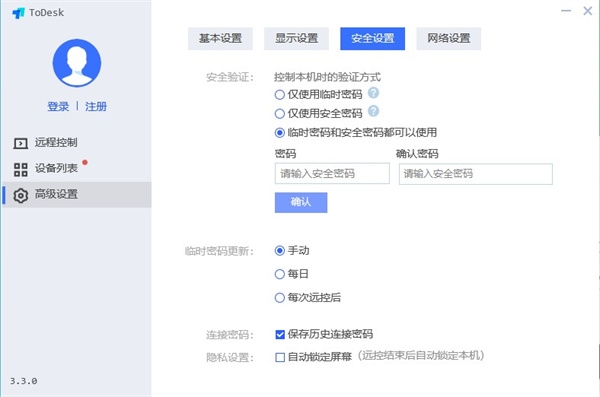Image resolution: width=600 pixels, height=397 pixels.
Task: Click the 确认 button
Action: coord(301,202)
